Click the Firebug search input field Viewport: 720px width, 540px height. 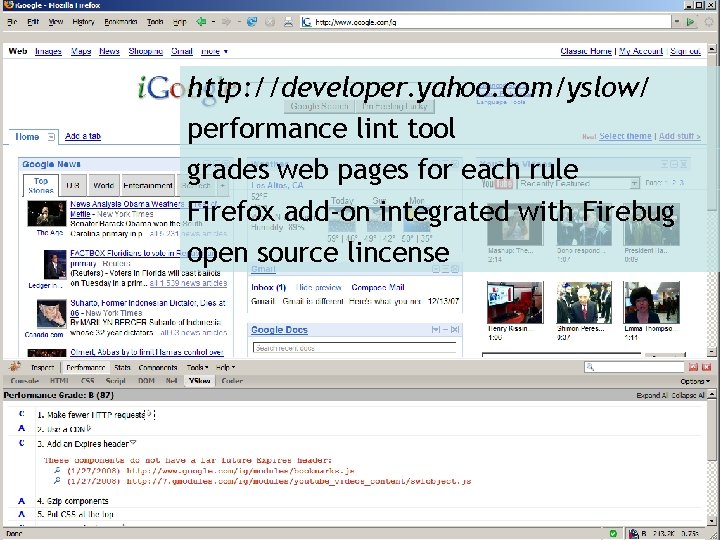coord(635,367)
